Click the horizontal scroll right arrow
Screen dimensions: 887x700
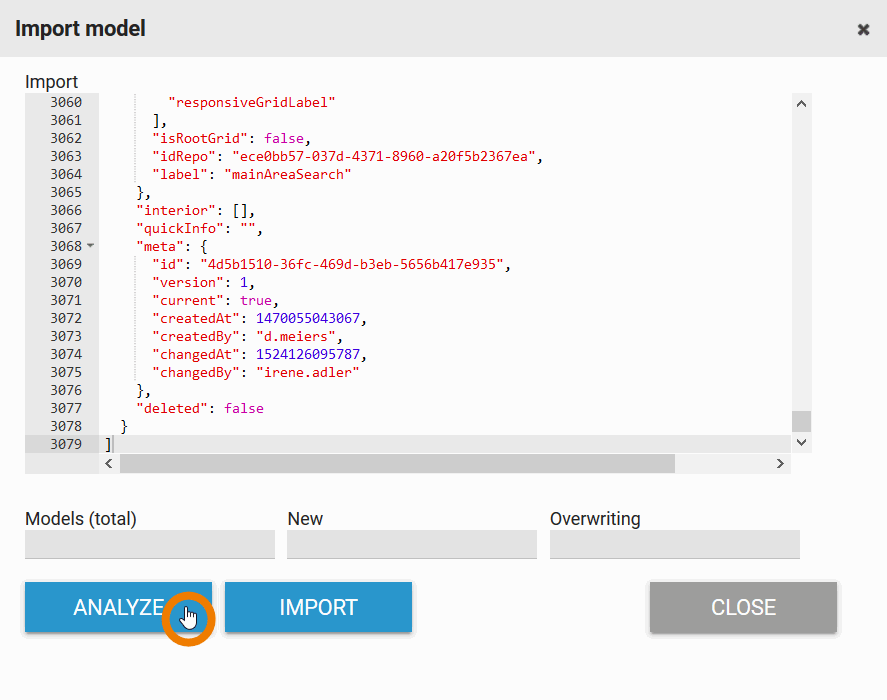coord(780,464)
